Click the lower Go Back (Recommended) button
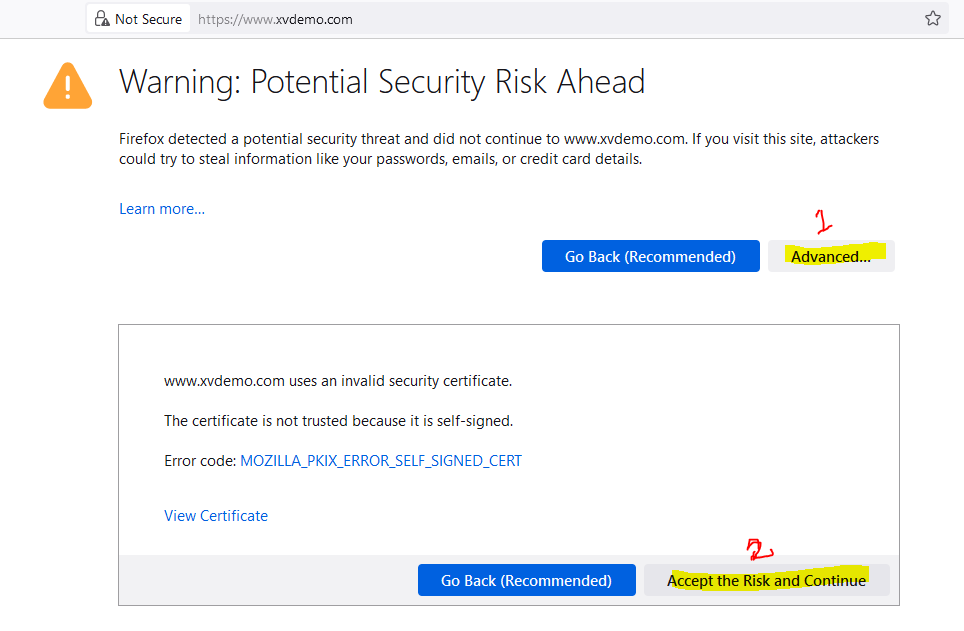The width and height of the screenshot is (964, 631). point(527,580)
